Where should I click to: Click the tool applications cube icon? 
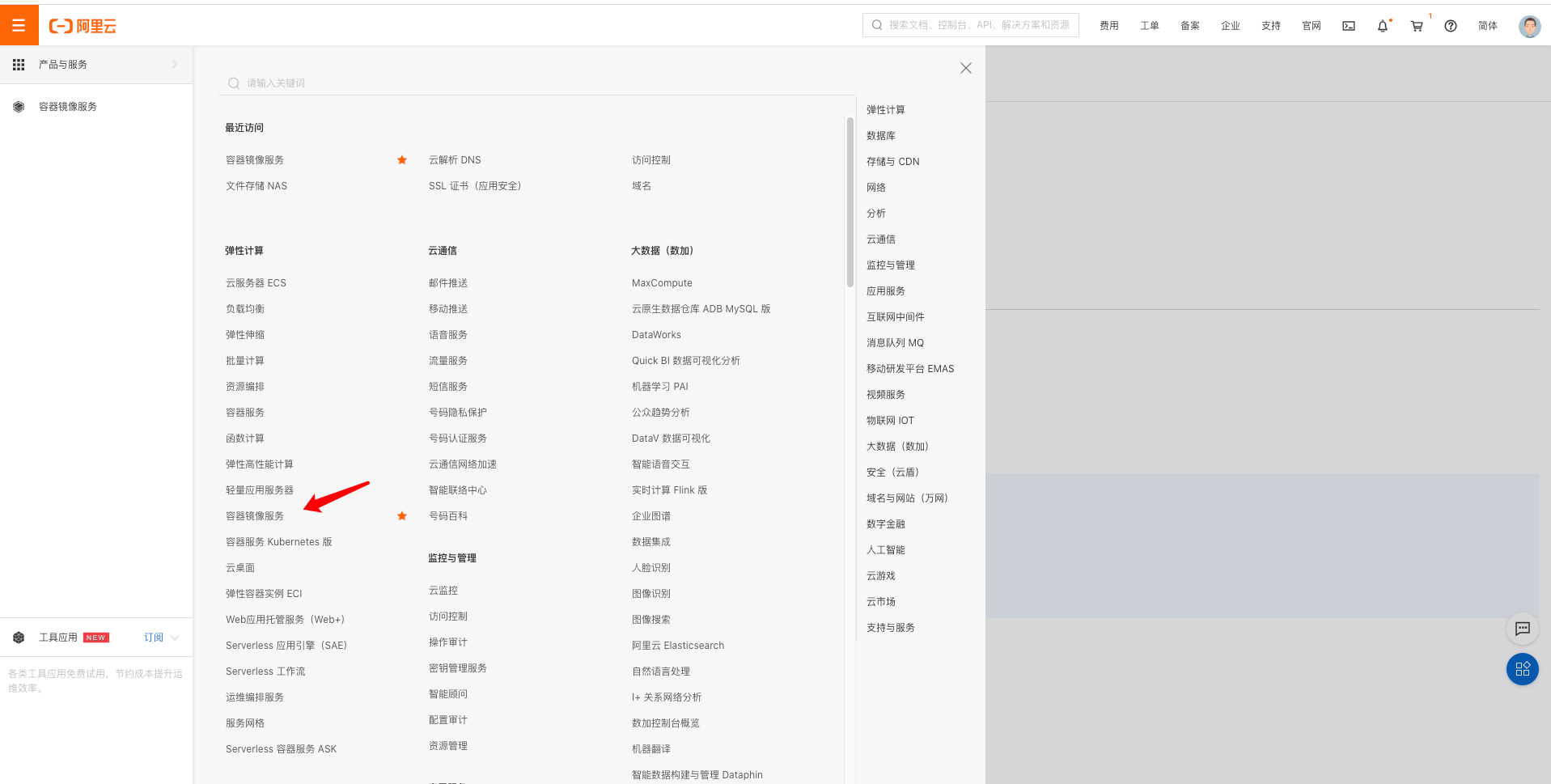[19, 638]
